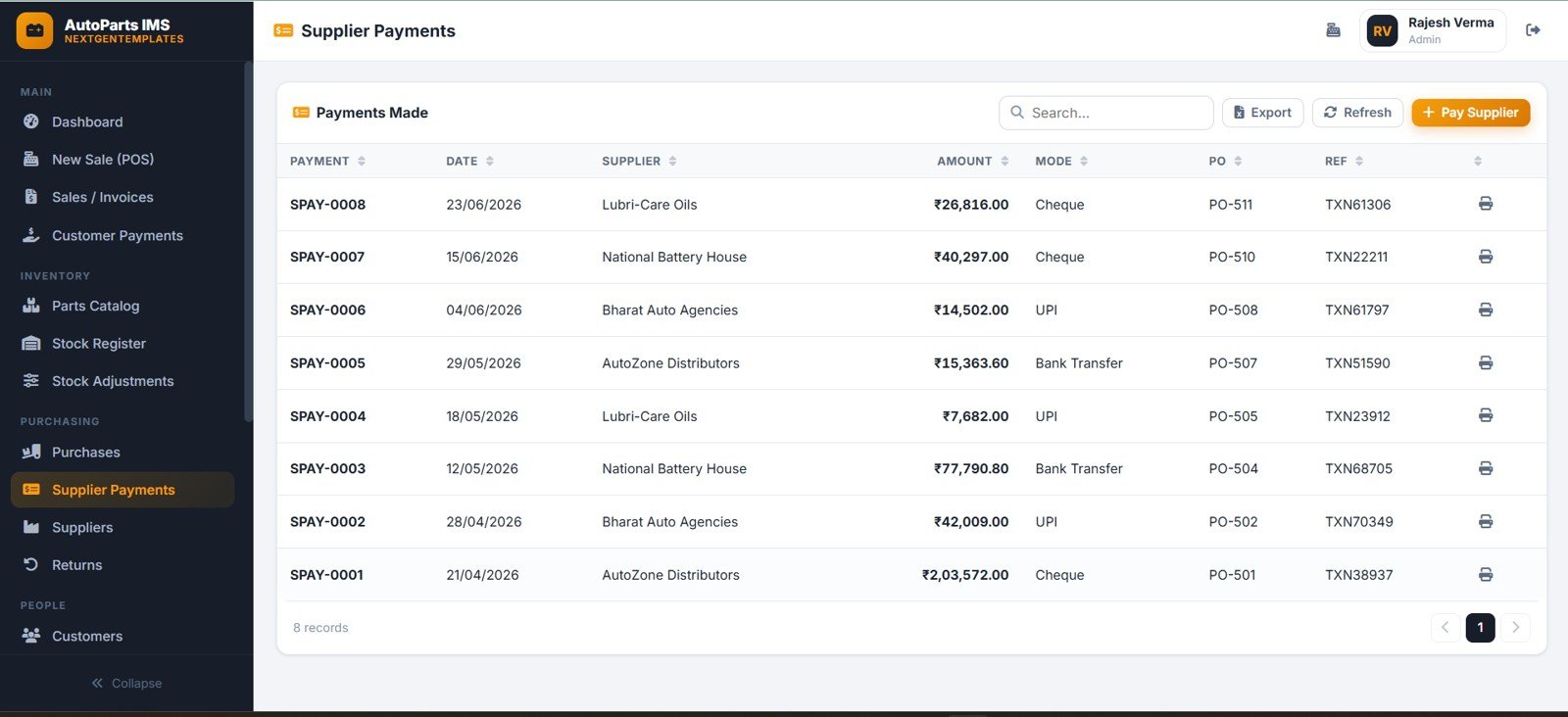Select Supplier Payments in sidebar
The width and height of the screenshot is (1568, 717).
pyautogui.click(x=122, y=490)
